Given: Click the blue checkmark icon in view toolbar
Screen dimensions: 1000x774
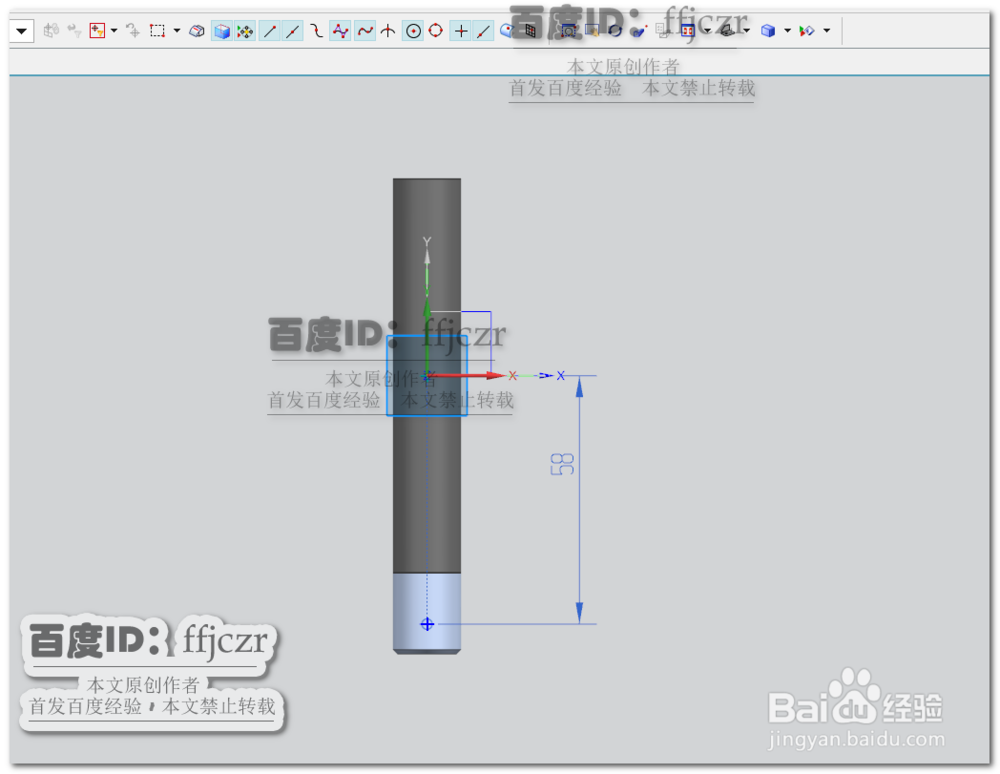Looking at the screenshot, I should pos(638,31).
